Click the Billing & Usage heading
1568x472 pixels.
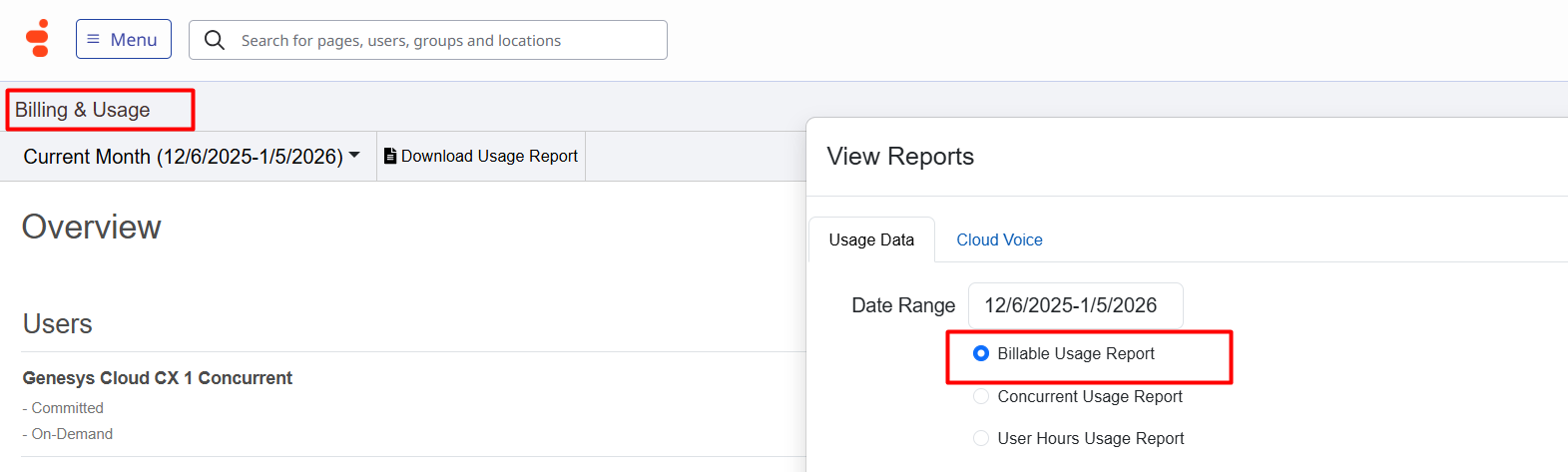pyautogui.click(x=83, y=110)
